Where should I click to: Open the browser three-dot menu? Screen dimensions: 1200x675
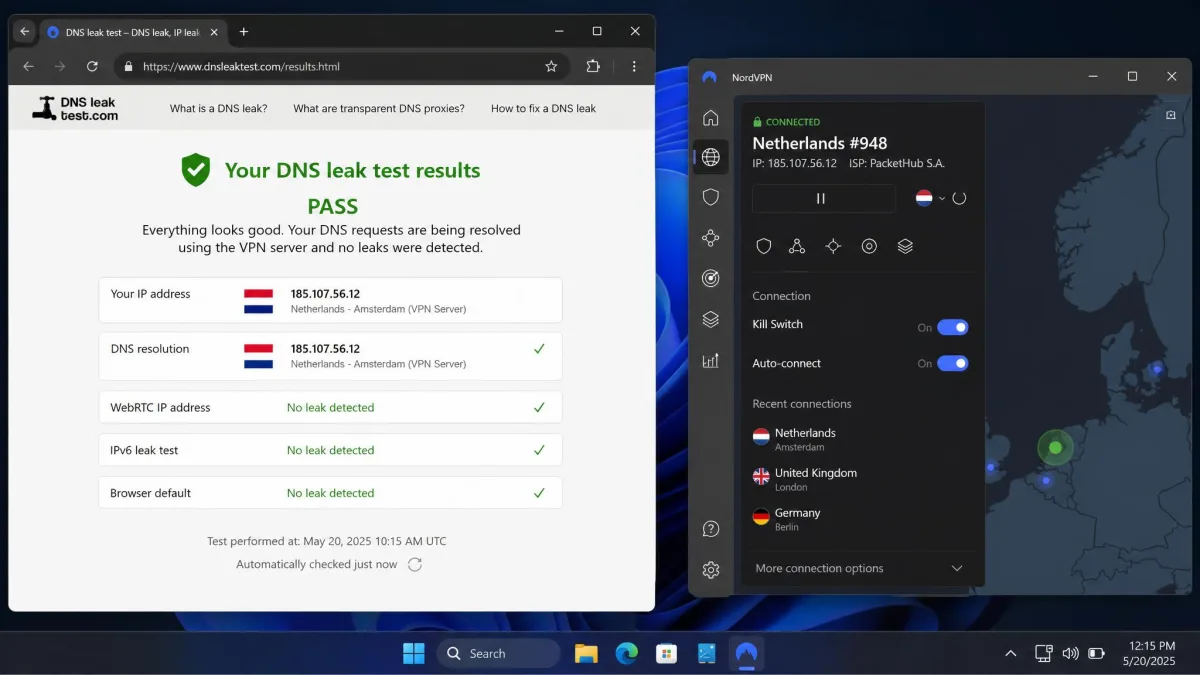click(x=634, y=67)
